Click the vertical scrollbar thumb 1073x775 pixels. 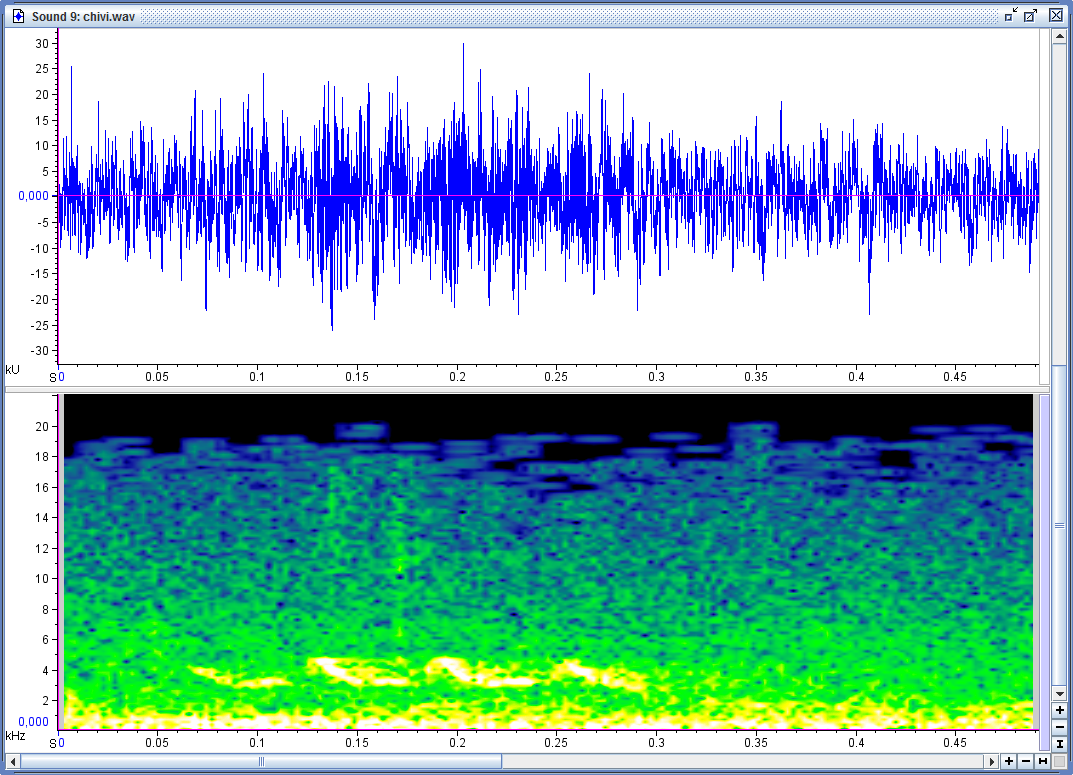click(1059, 524)
